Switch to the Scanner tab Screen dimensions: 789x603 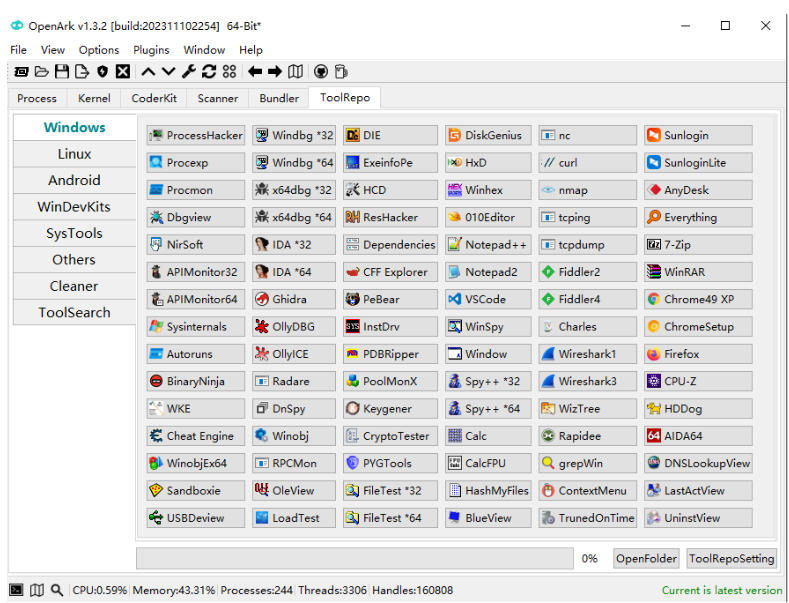tap(217, 98)
